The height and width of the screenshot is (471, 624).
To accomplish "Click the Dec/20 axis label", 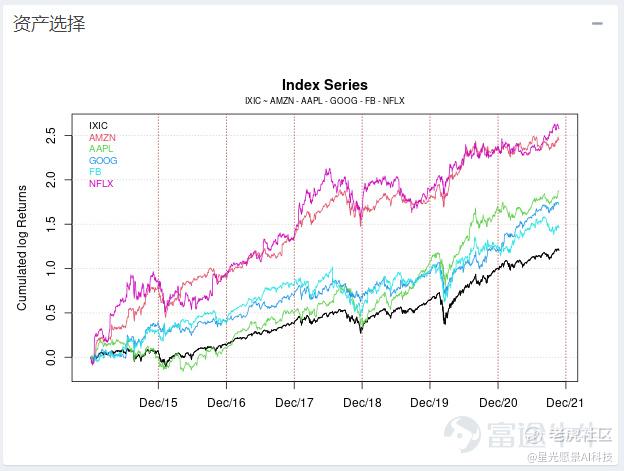I will click(x=498, y=403).
